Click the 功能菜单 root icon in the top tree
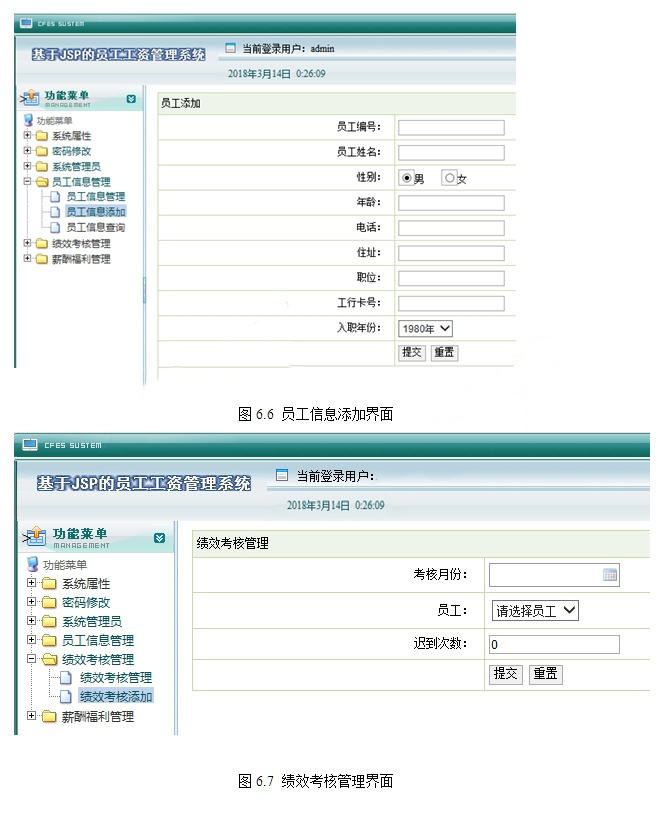 click(28, 120)
